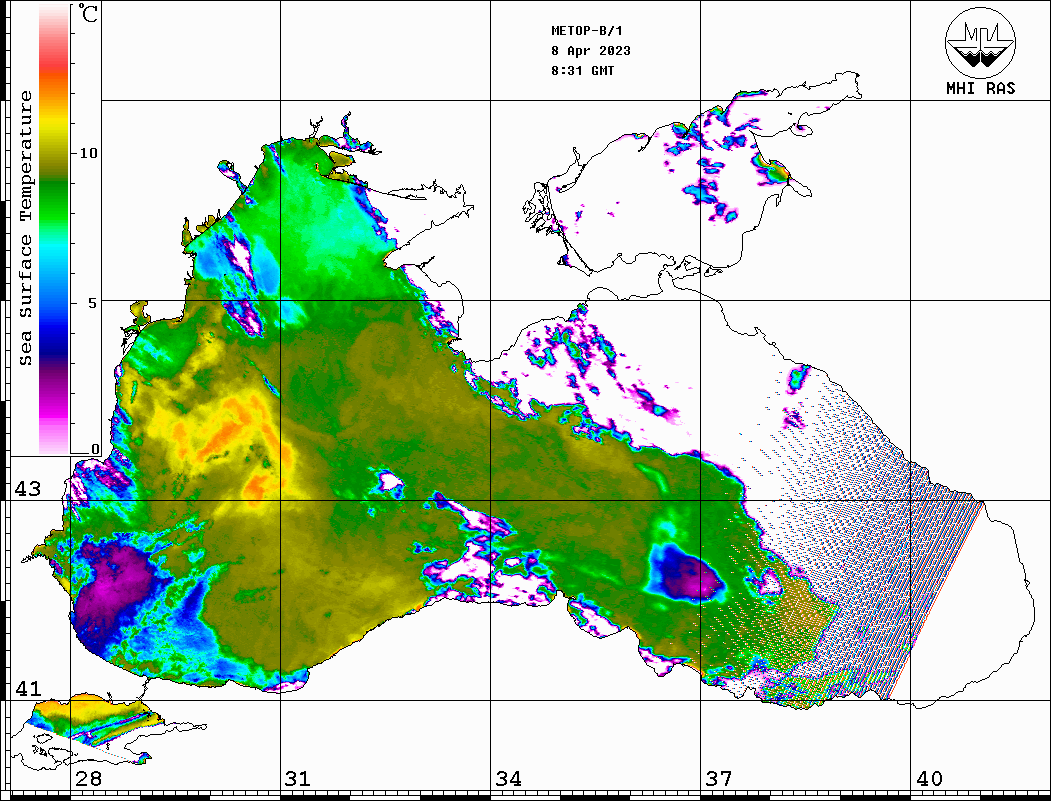The image size is (1051, 801).
Task: Click the '8:31 GMT' time text
Action: (x=582, y=71)
